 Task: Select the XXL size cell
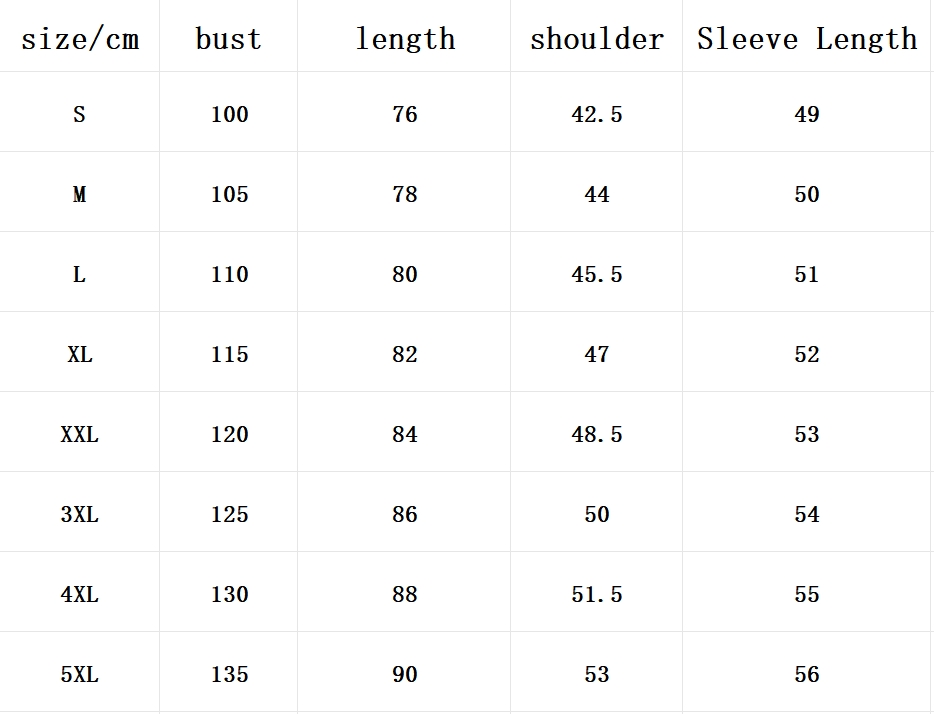pyautogui.click(x=79, y=434)
